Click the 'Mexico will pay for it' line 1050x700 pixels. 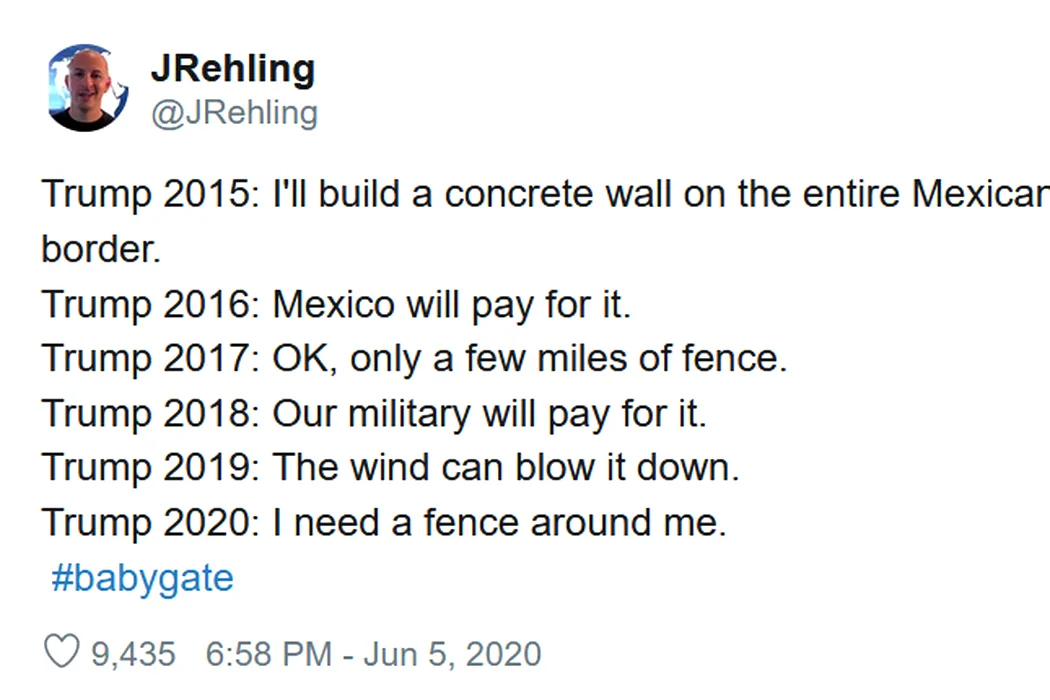[x=336, y=305]
